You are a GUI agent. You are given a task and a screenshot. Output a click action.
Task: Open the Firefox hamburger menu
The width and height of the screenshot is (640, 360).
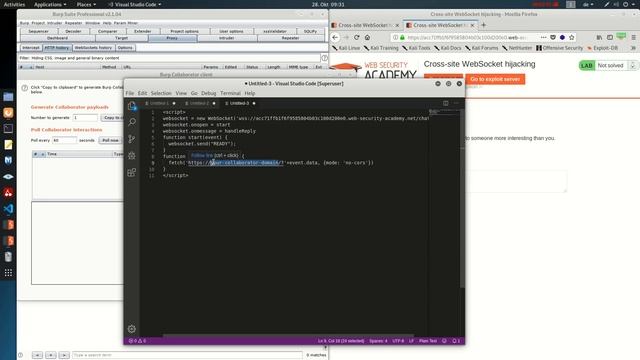pyautogui.click(x=633, y=37)
